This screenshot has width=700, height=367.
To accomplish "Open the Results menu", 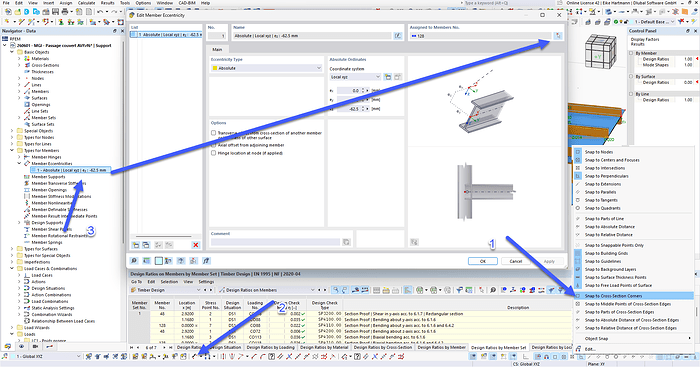I will (x=107, y=3).
